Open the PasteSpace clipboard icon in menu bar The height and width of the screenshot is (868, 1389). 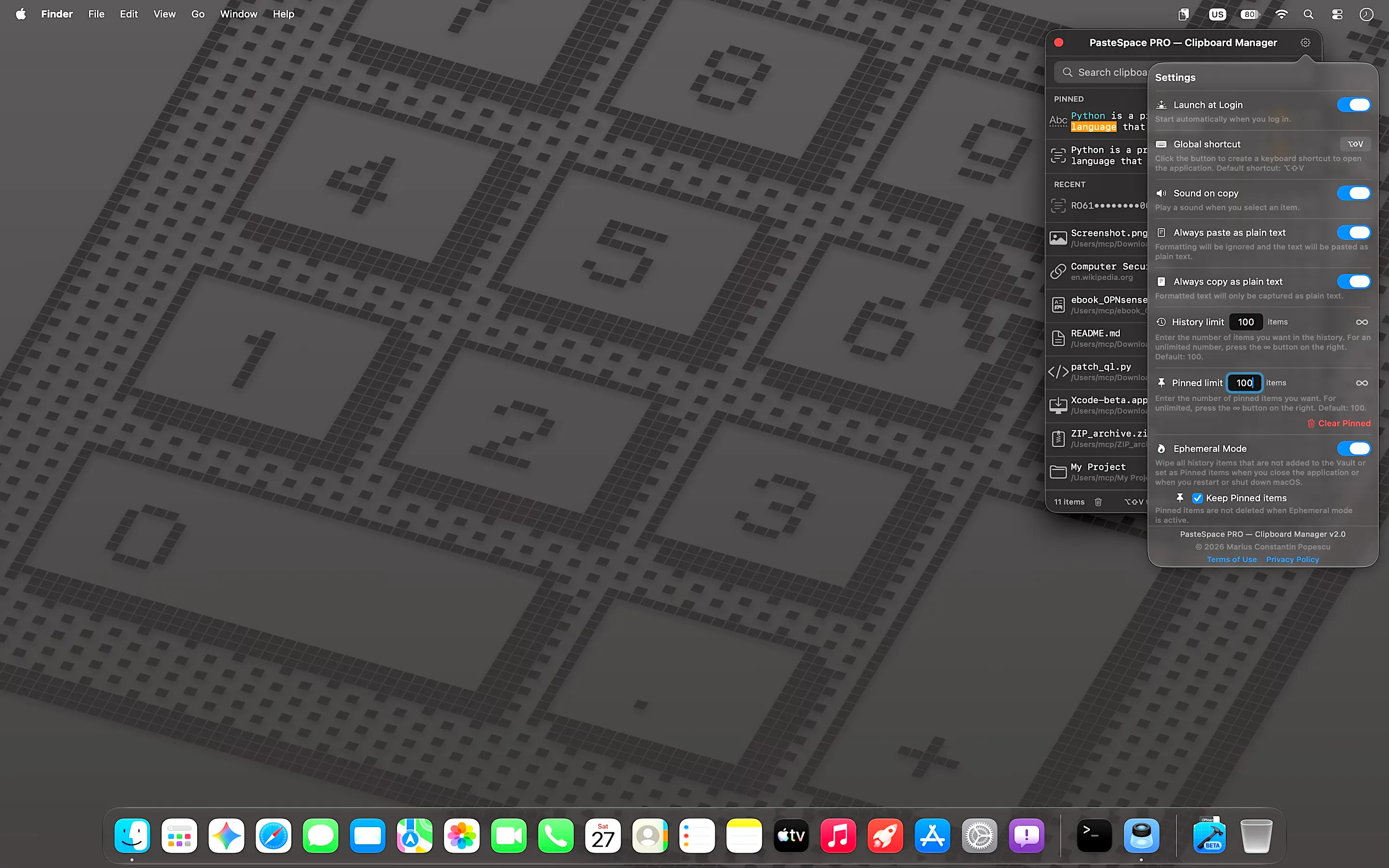pyautogui.click(x=1183, y=14)
